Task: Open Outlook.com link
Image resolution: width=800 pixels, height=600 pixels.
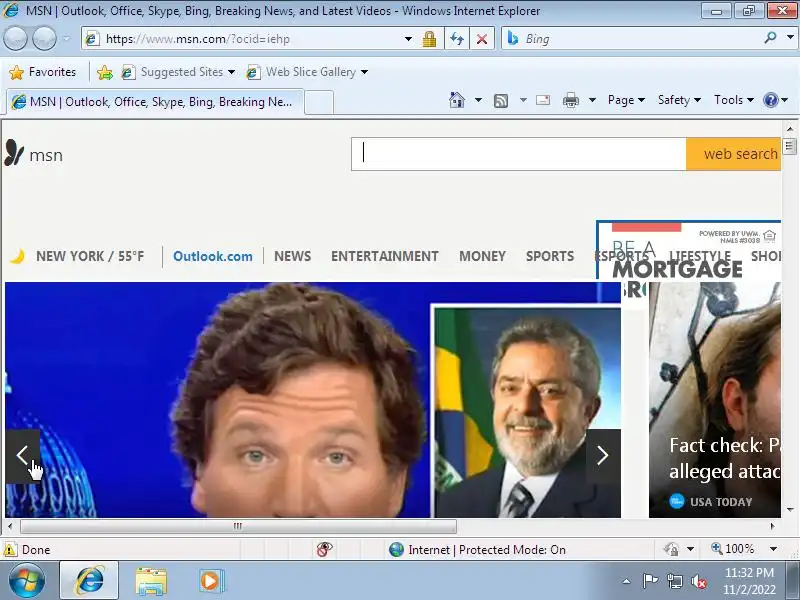Action: (213, 256)
